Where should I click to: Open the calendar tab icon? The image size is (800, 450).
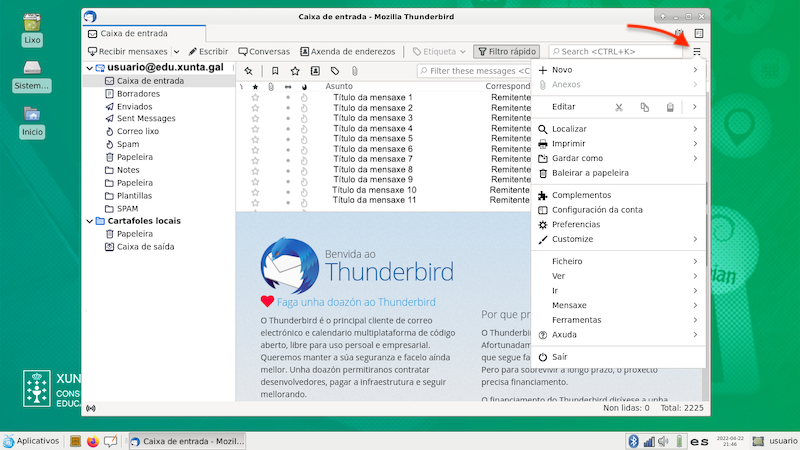coord(679,34)
